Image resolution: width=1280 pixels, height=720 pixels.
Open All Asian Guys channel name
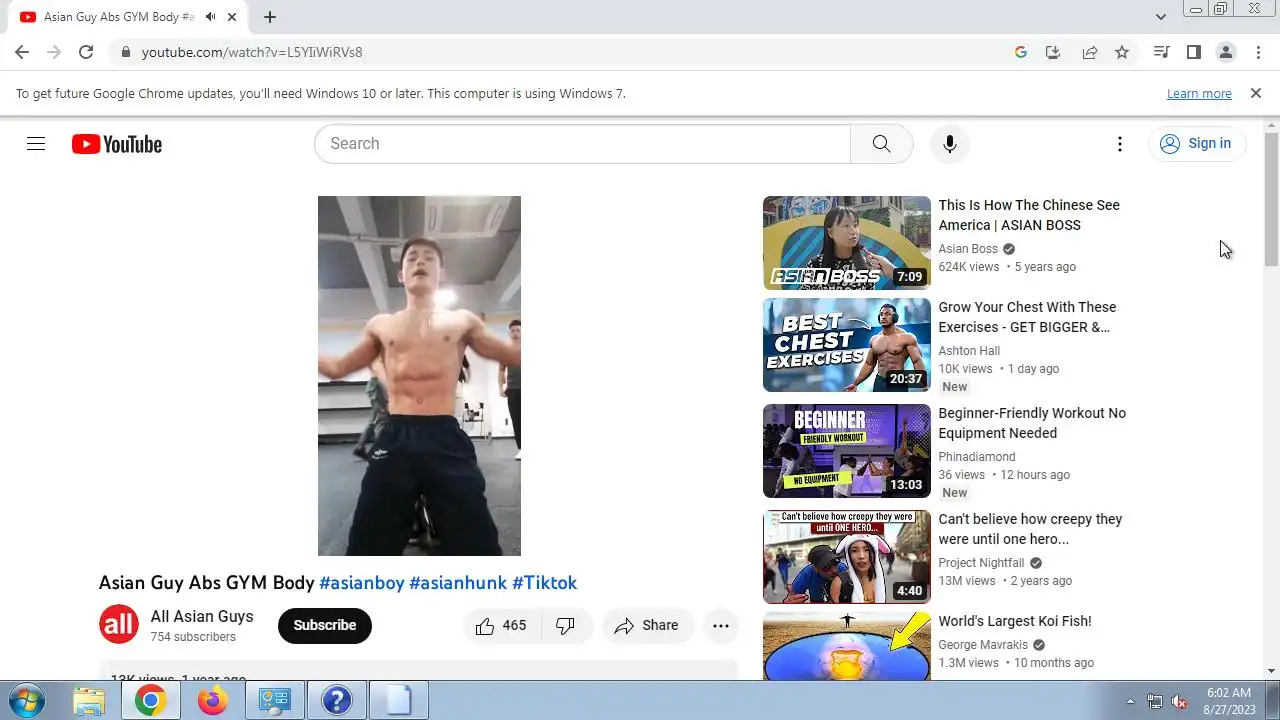click(202, 617)
